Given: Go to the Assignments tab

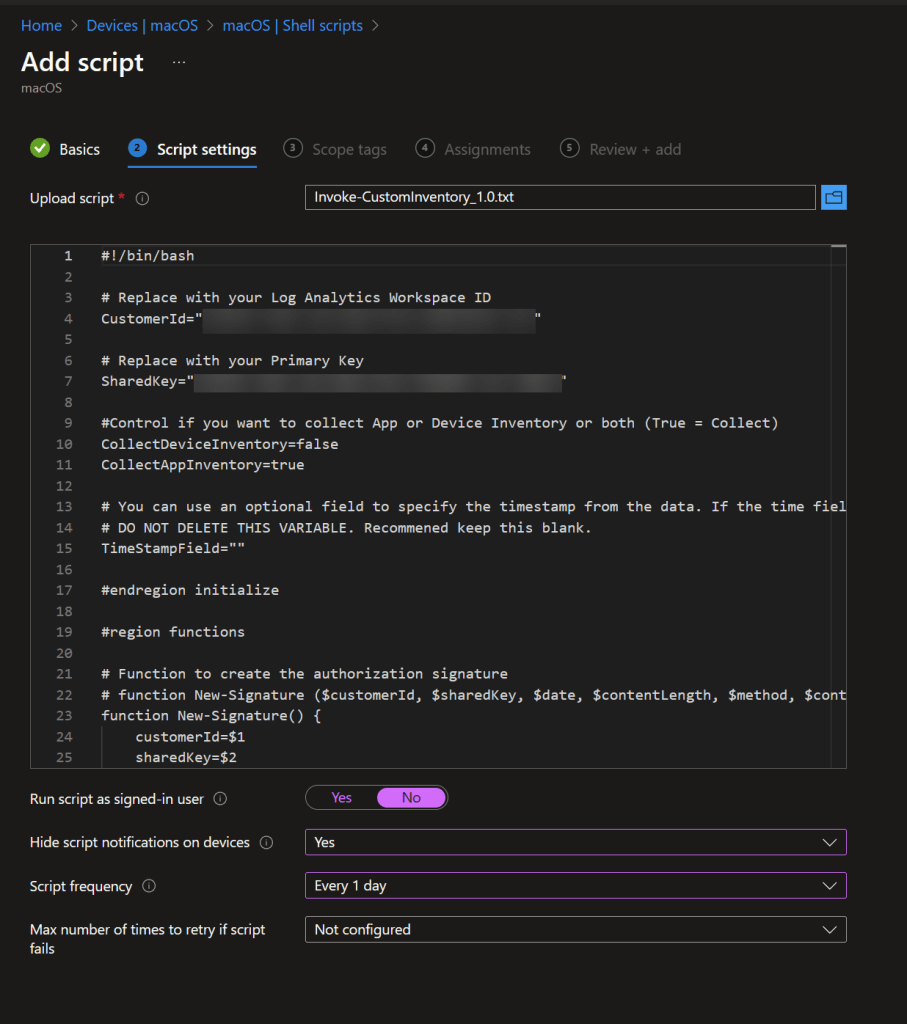Looking at the screenshot, I should click(x=487, y=150).
